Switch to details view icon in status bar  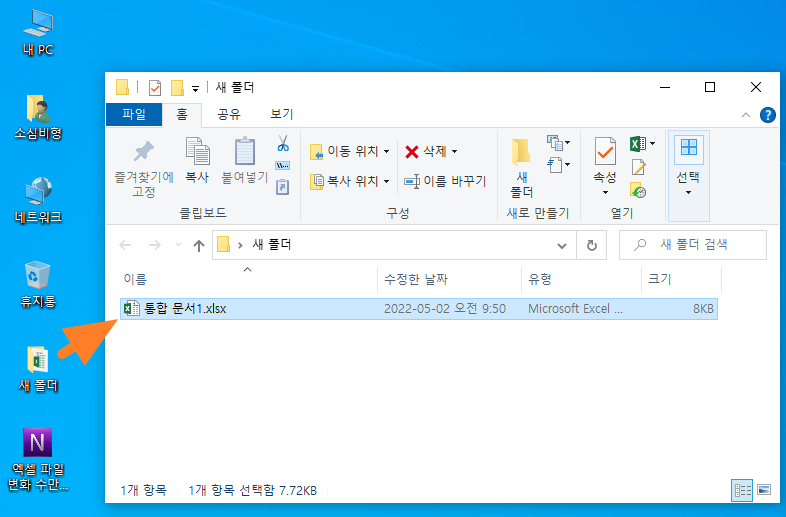pos(742,490)
